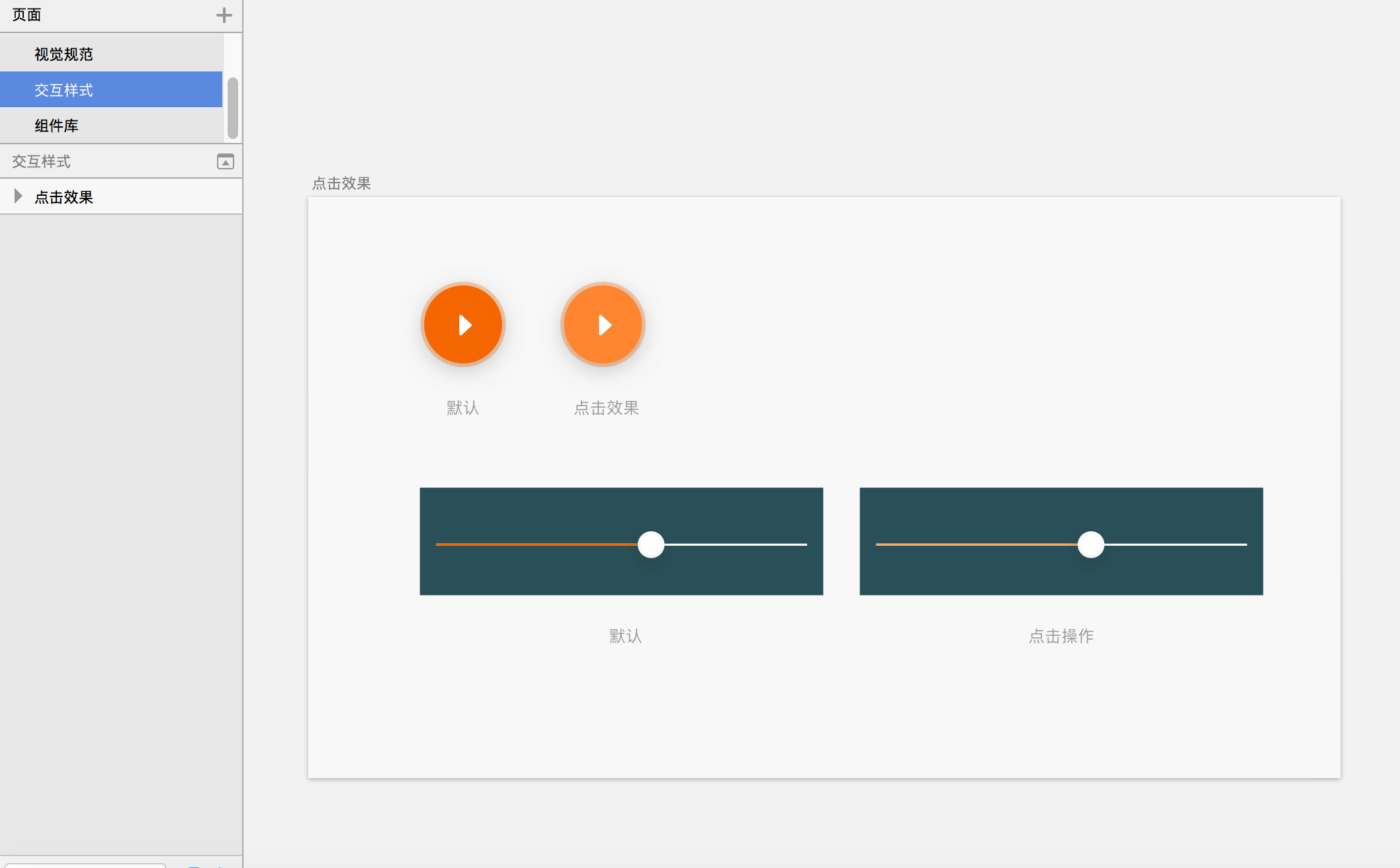Click the add page plus icon
Viewport: 1400px width, 868px height.
224,15
